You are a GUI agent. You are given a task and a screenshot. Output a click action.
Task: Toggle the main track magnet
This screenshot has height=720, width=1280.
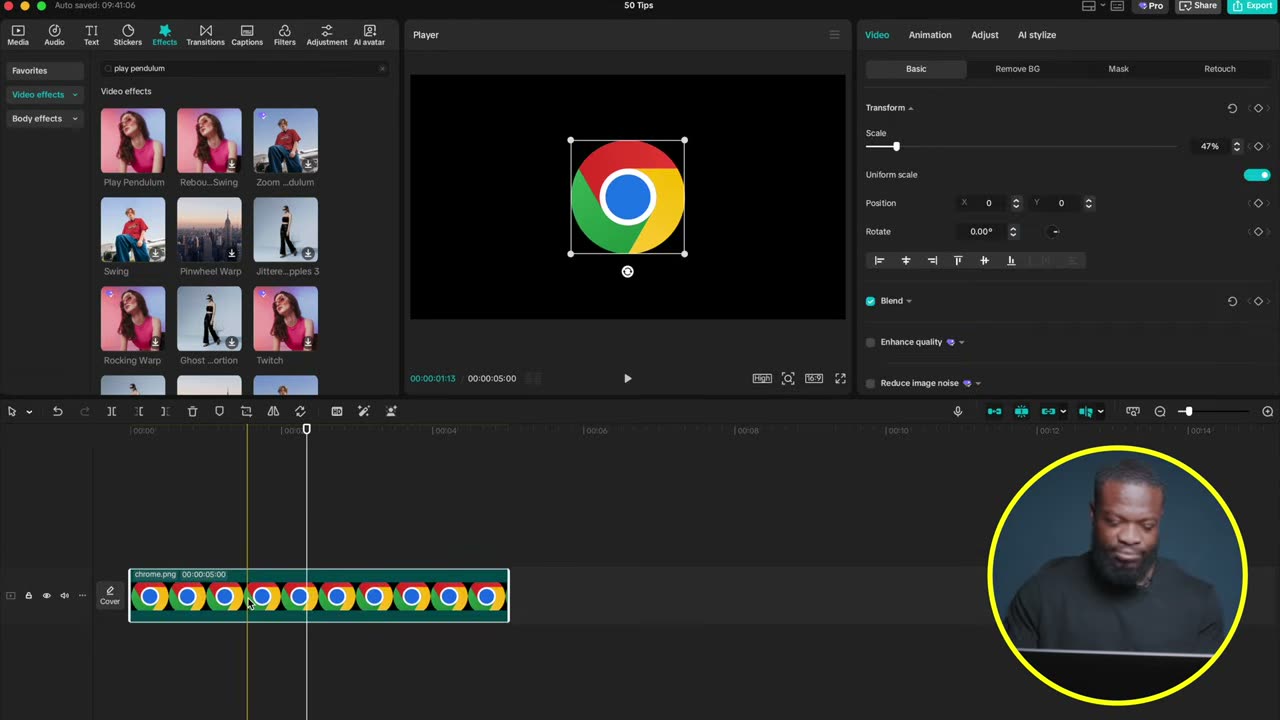(x=994, y=411)
